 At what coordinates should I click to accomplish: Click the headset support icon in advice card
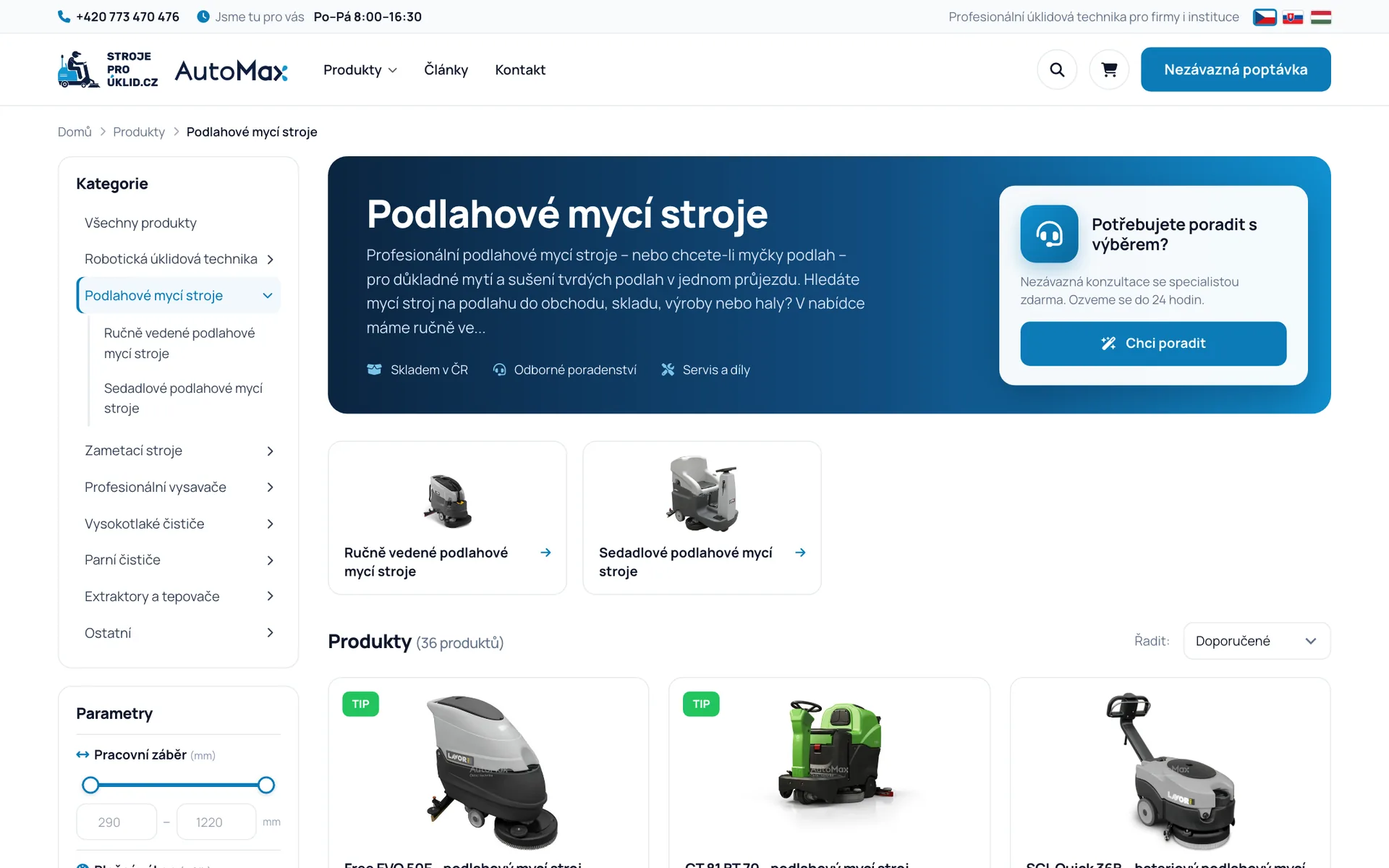tap(1049, 234)
